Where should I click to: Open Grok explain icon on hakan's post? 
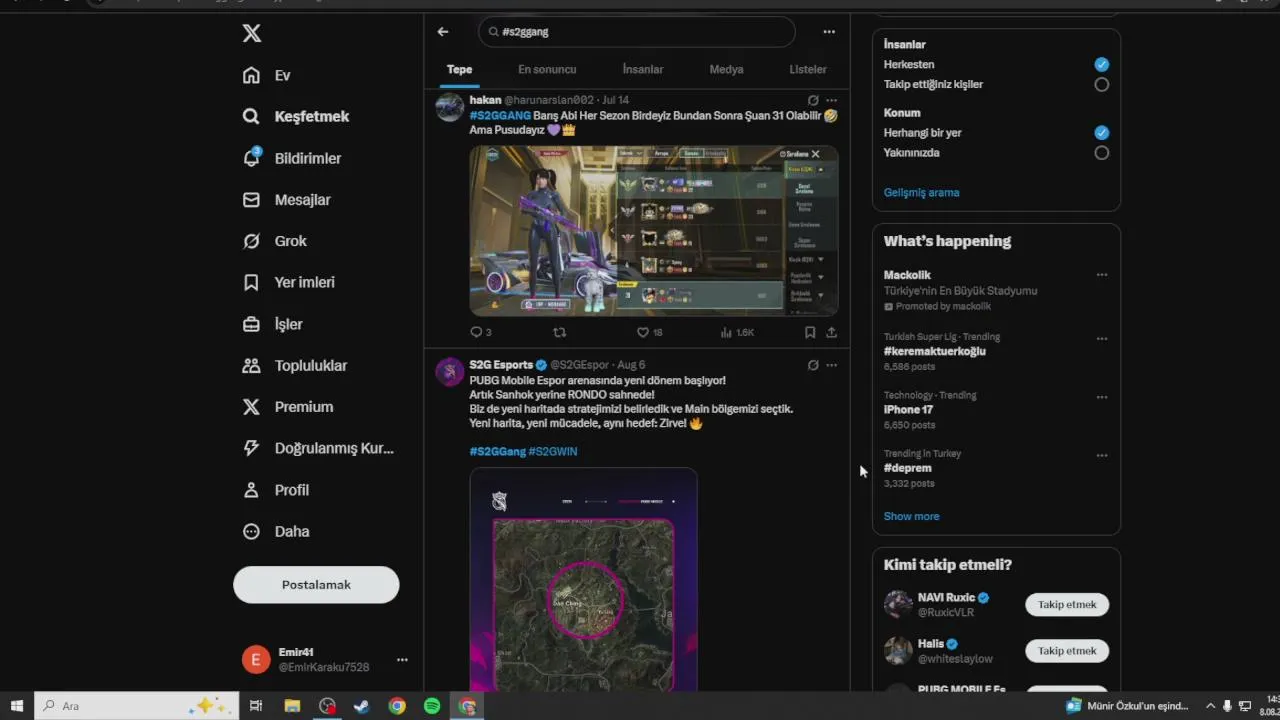[813, 100]
